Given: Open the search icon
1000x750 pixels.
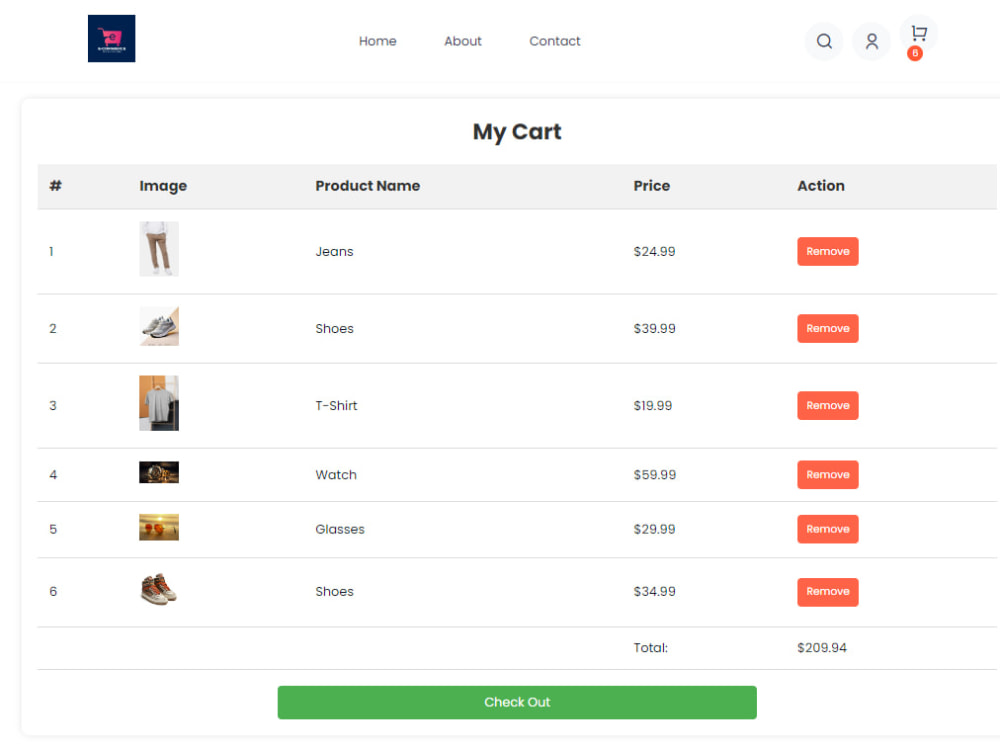Looking at the screenshot, I should 823,41.
